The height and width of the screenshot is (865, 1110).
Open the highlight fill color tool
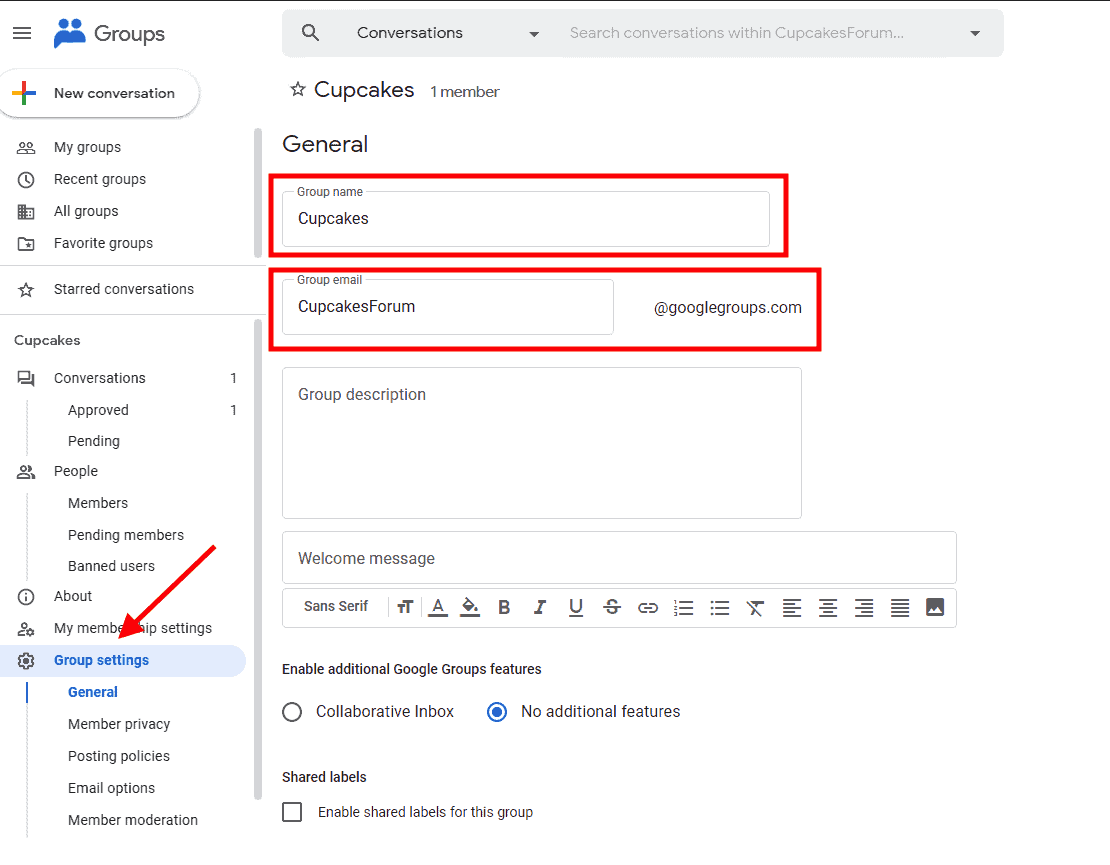coord(469,607)
